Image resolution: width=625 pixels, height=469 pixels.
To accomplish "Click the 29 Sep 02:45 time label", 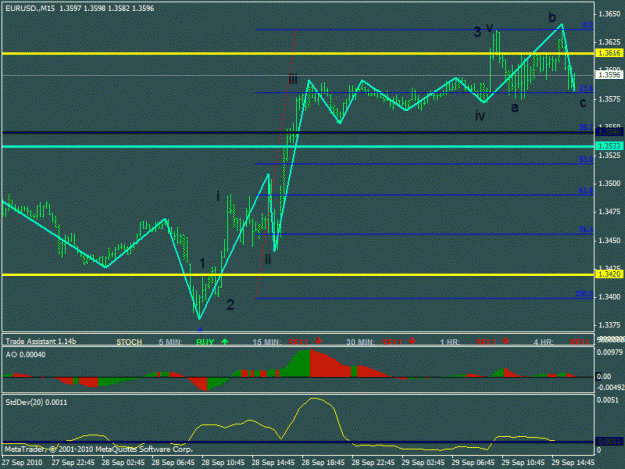I will tap(423, 463).
